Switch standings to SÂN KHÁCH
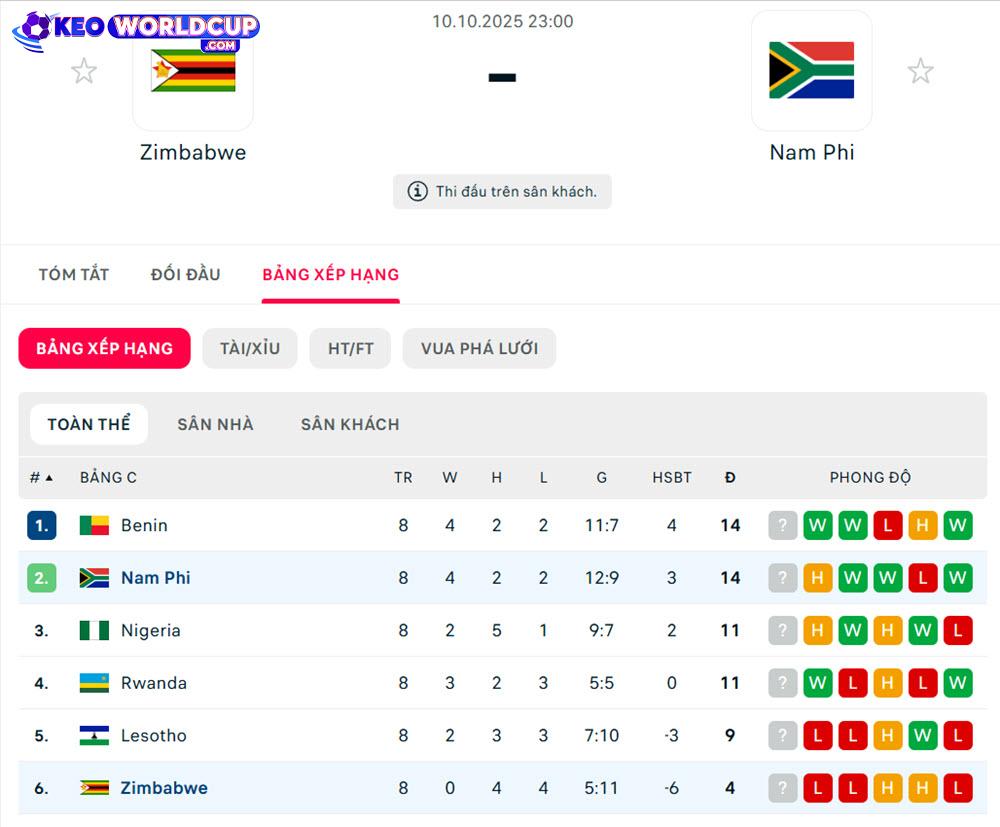This screenshot has width=1000, height=827. [350, 424]
